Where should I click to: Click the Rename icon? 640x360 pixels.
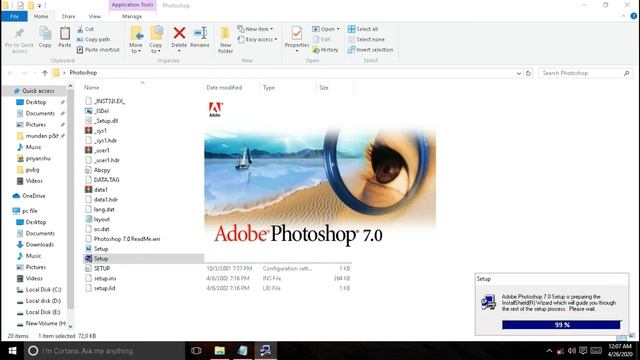click(200, 33)
